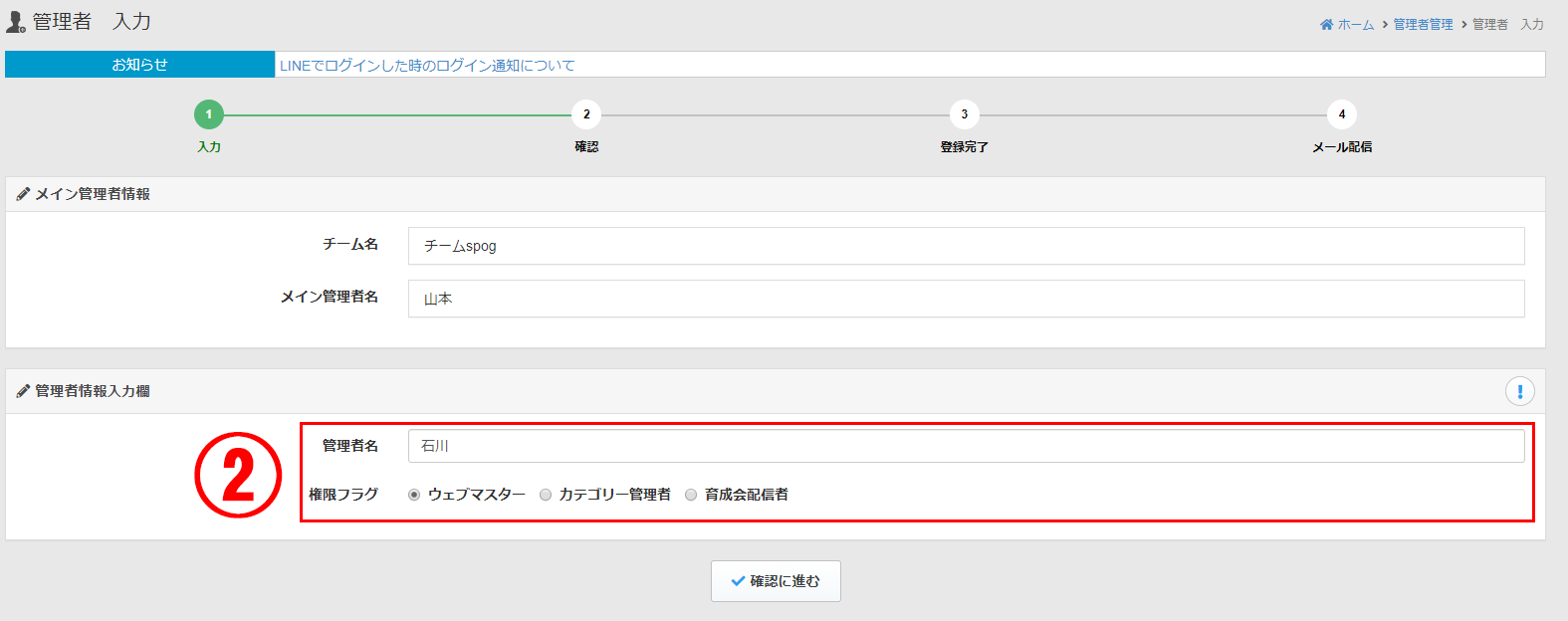Click step 4 メール配信 circle
This screenshot has height=621, width=1568.
[x=1341, y=114]
